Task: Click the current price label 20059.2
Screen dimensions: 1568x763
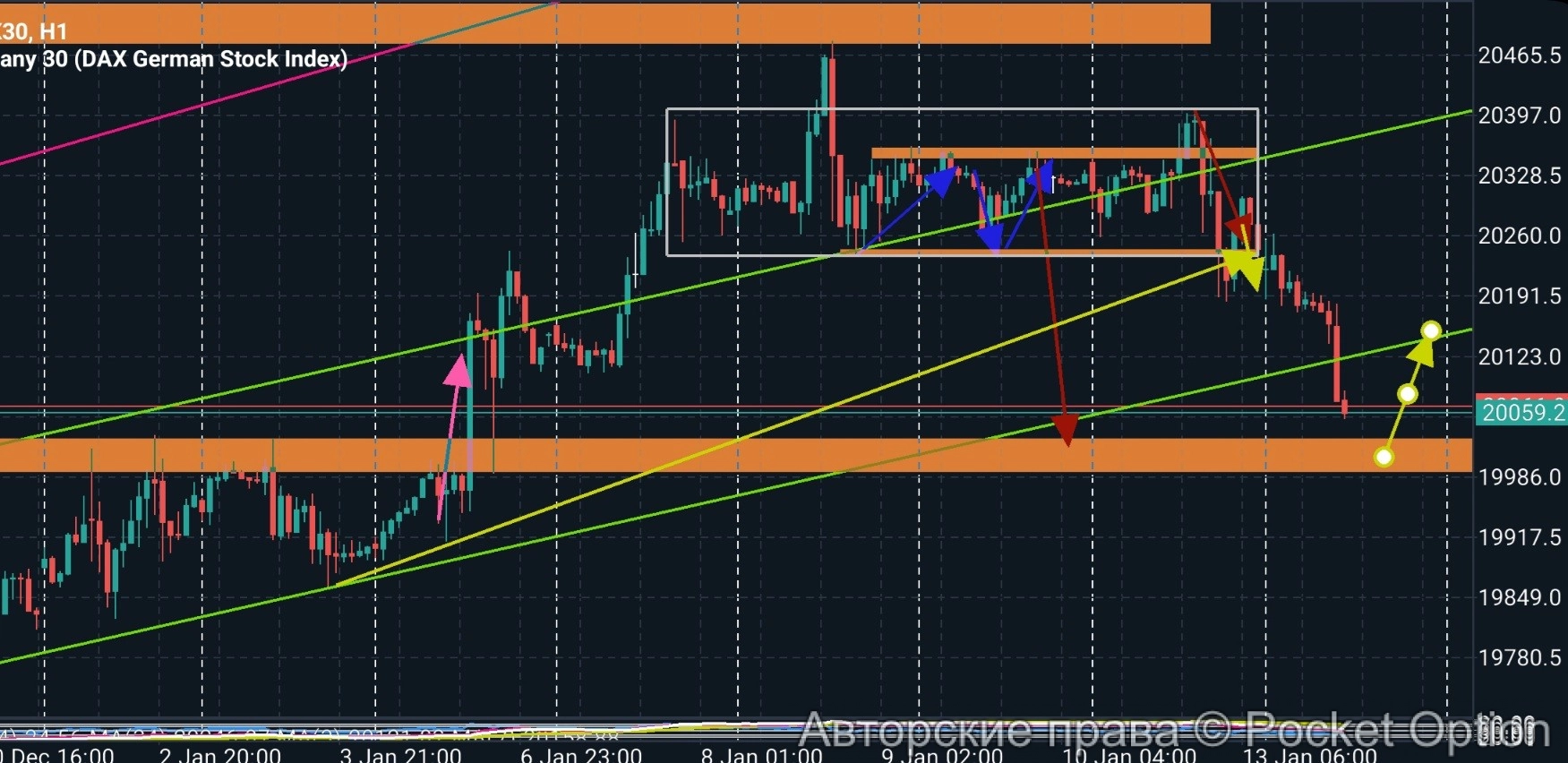Action: pos(1521,413)
